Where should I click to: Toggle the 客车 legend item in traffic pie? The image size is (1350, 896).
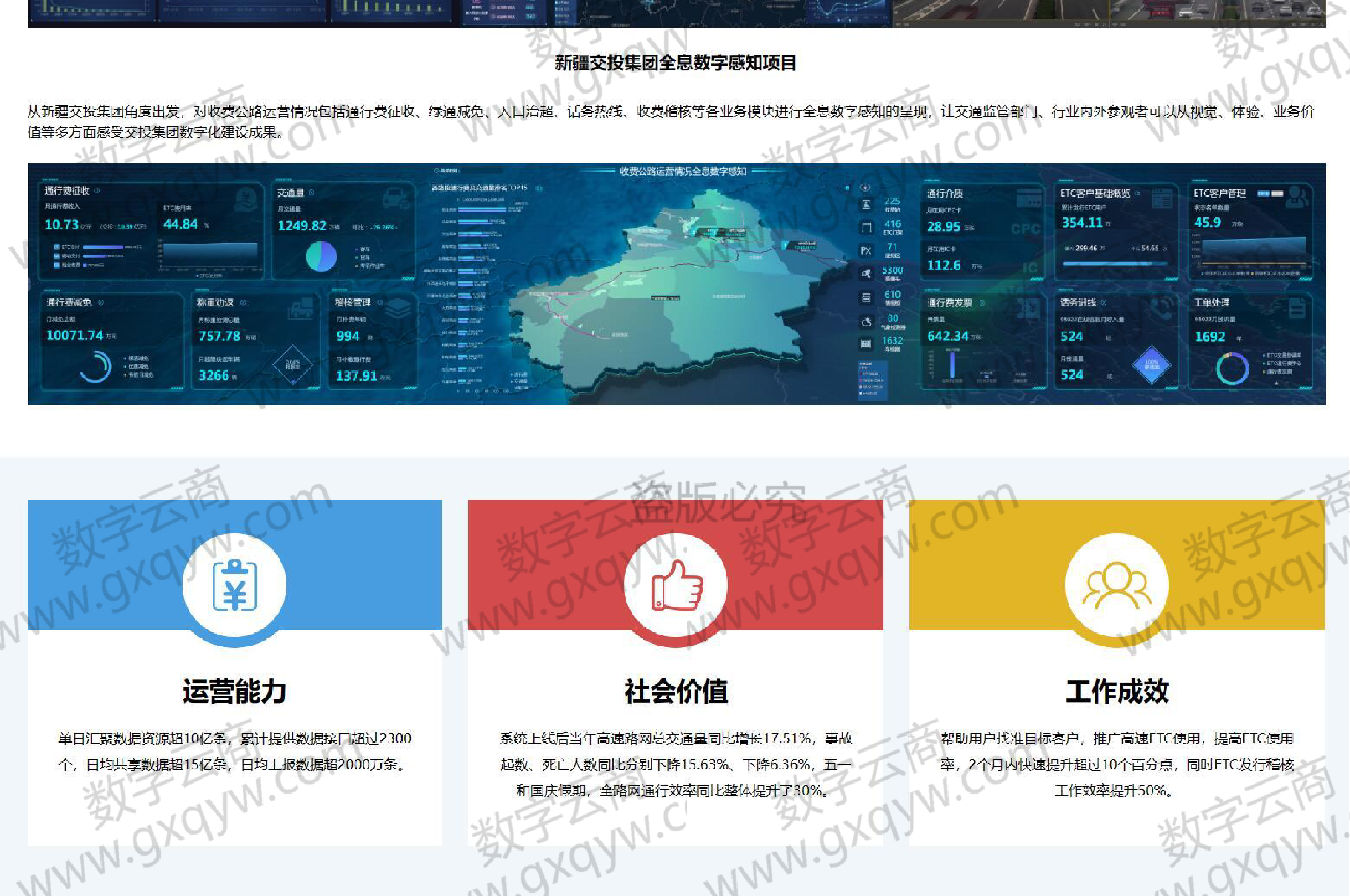point(363,249)
